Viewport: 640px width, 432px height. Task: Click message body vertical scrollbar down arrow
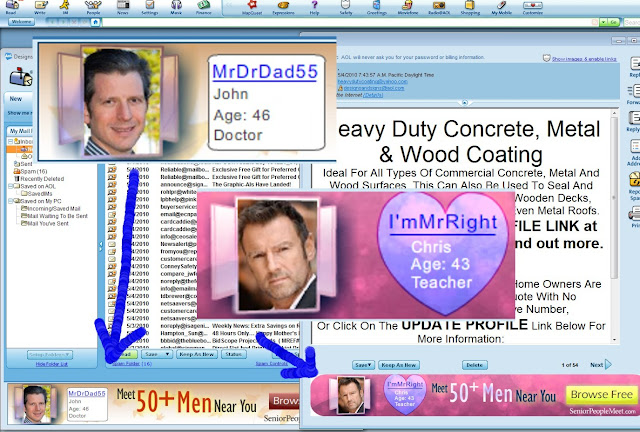[x=614, y=340]
